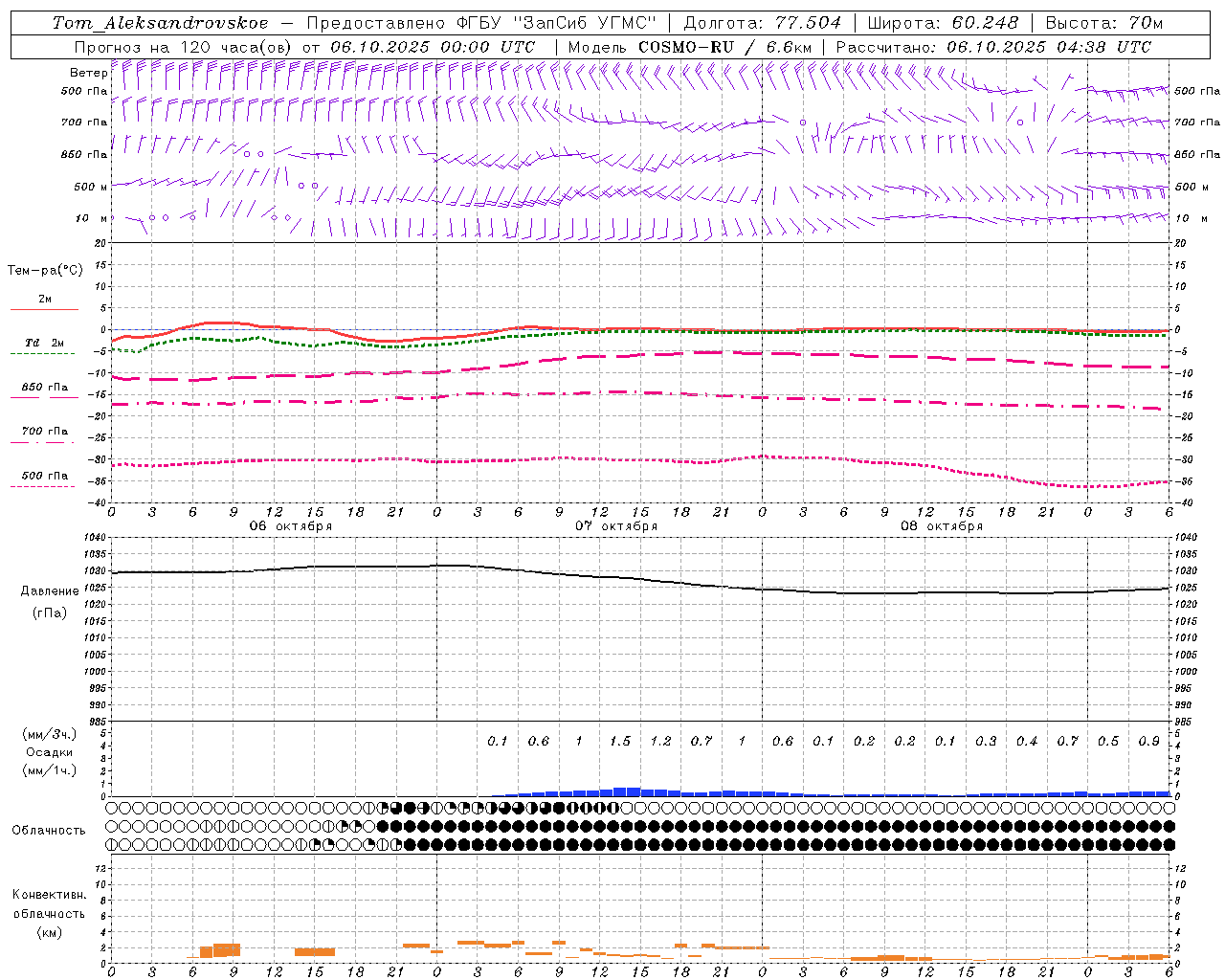The image size is (1225, 980).
Task: Click the 10 м wind level label on left
Action: point(92,218)
